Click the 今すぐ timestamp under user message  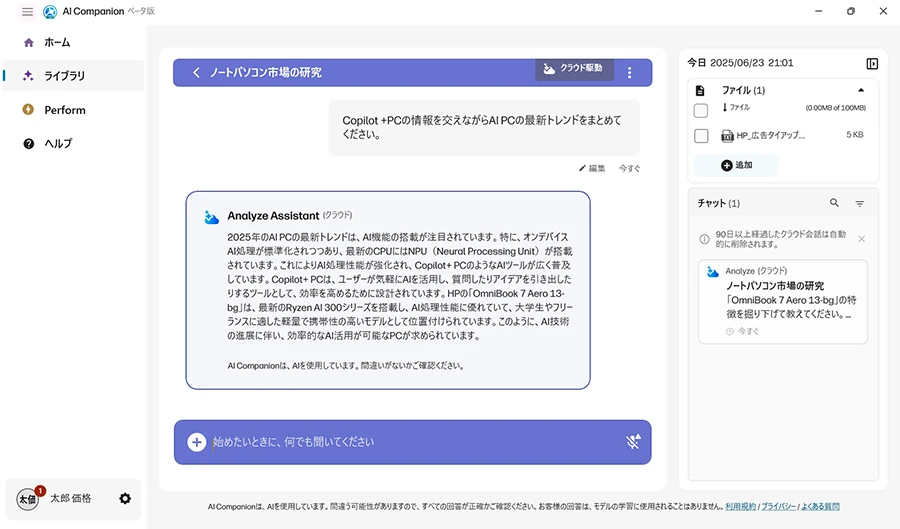(x=629, y=168)
